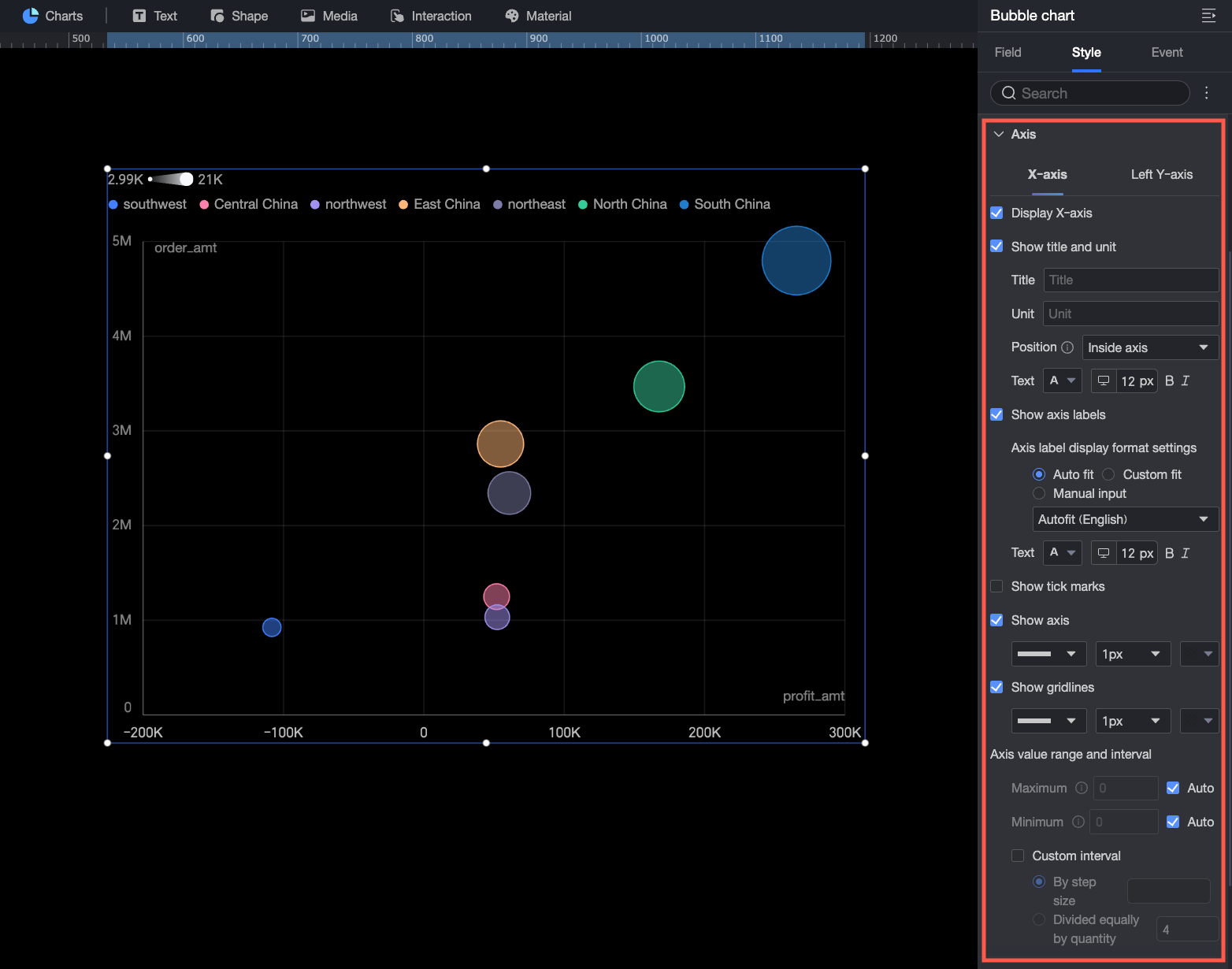Collapse the Axis section

coord(999,134)
